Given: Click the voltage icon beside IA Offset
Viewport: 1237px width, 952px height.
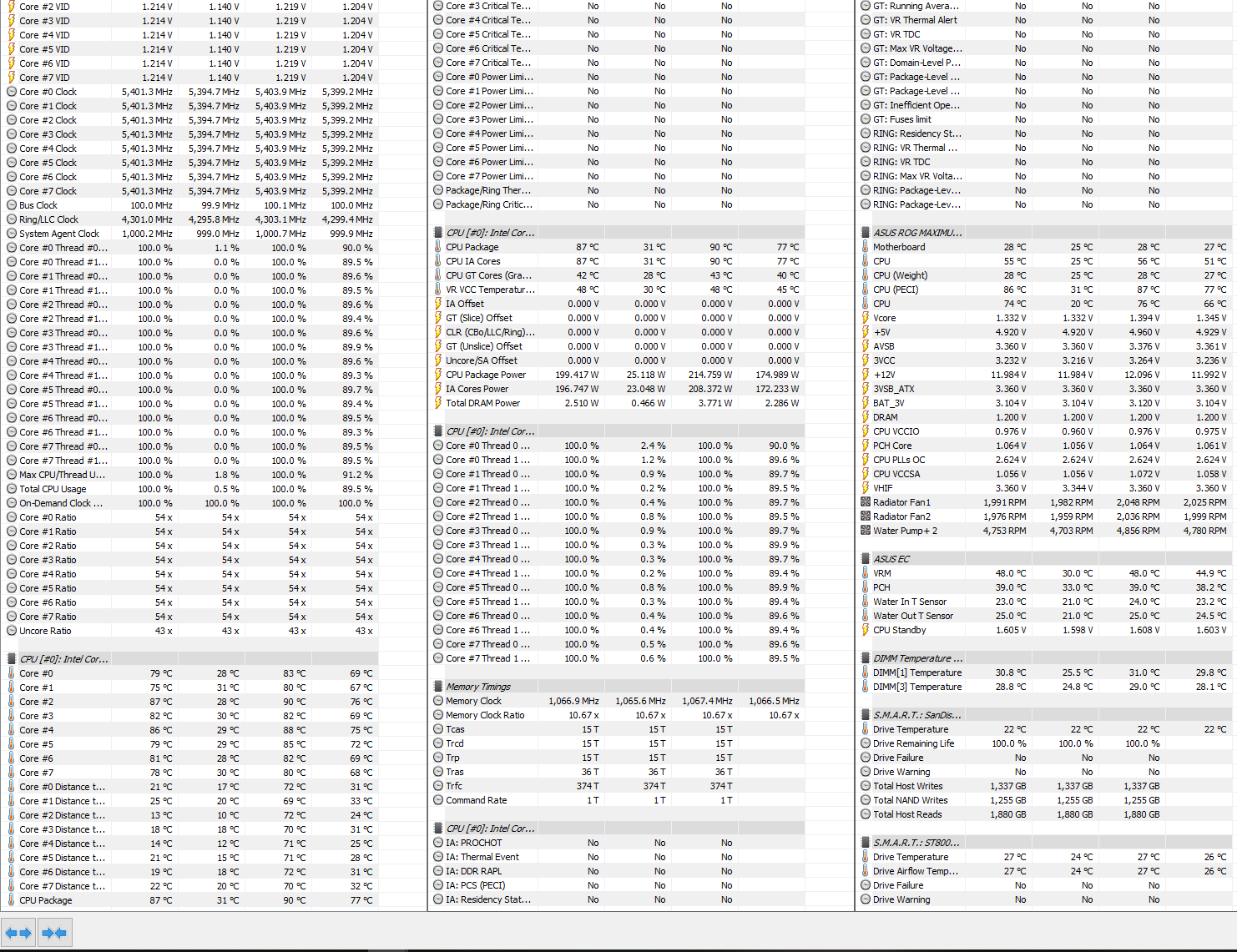Looking at the screenshot, I should [x=438, y=304].
